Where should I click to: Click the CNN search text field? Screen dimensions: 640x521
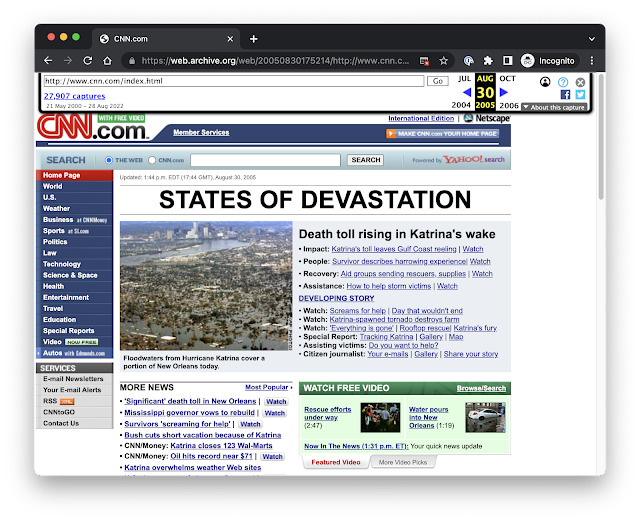click(265, 160)
